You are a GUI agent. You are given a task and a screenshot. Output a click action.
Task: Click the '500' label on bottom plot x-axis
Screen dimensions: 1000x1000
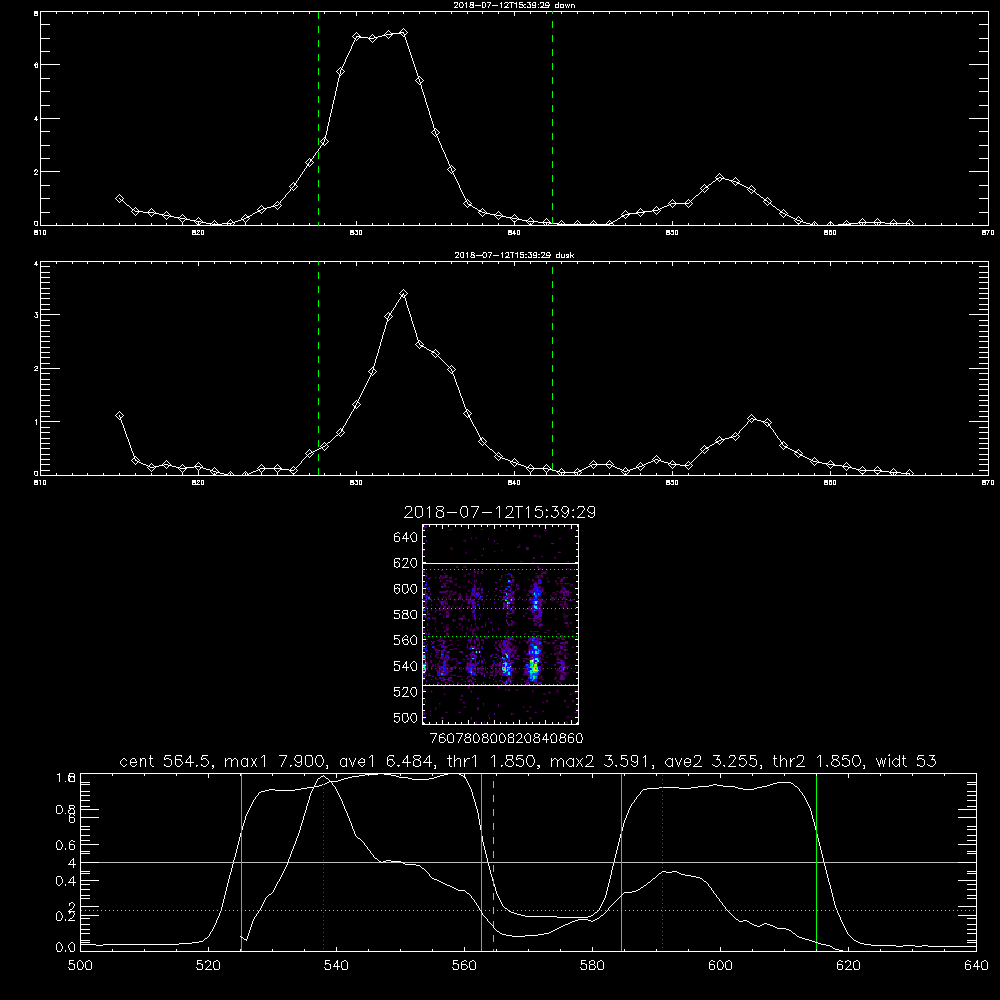80,966
